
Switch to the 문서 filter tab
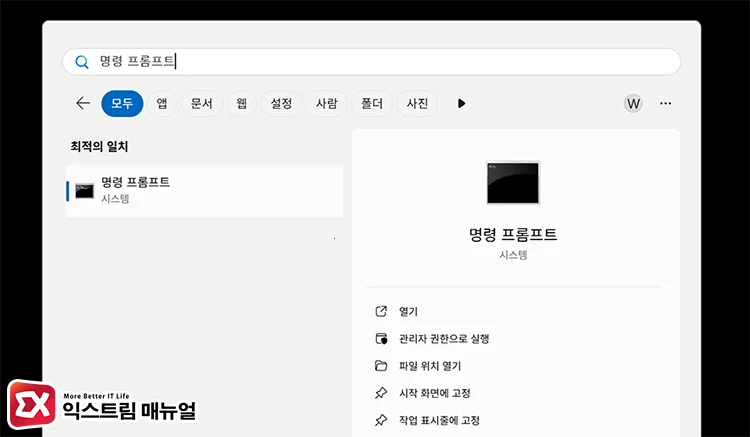pyautogui.click(x=201, y=103)
